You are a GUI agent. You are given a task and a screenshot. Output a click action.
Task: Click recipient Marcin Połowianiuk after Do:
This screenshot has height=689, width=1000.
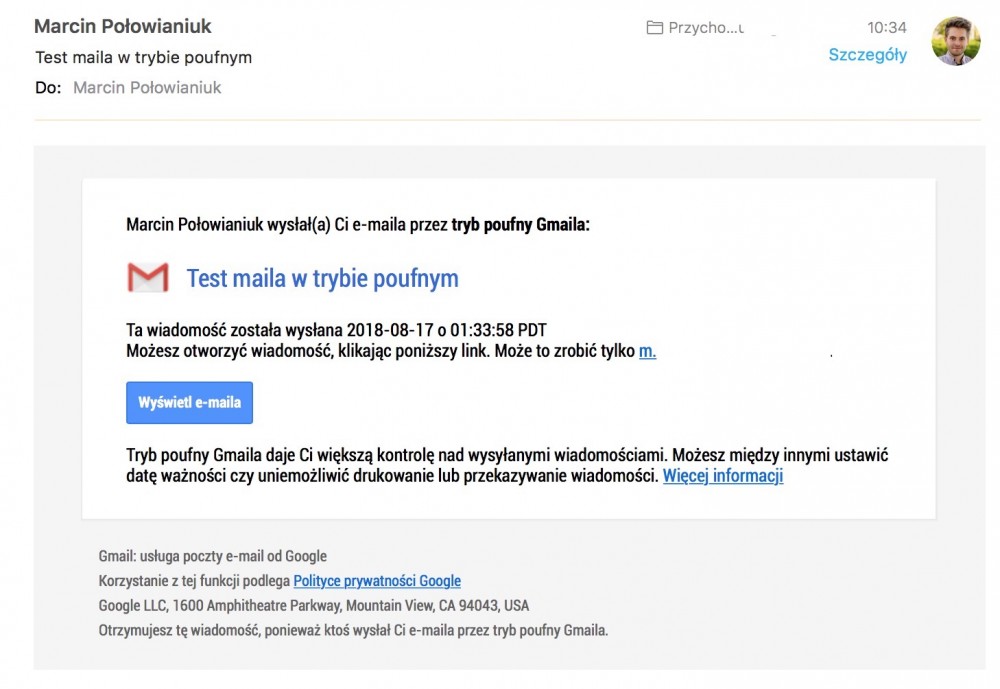tap(147, 87)
